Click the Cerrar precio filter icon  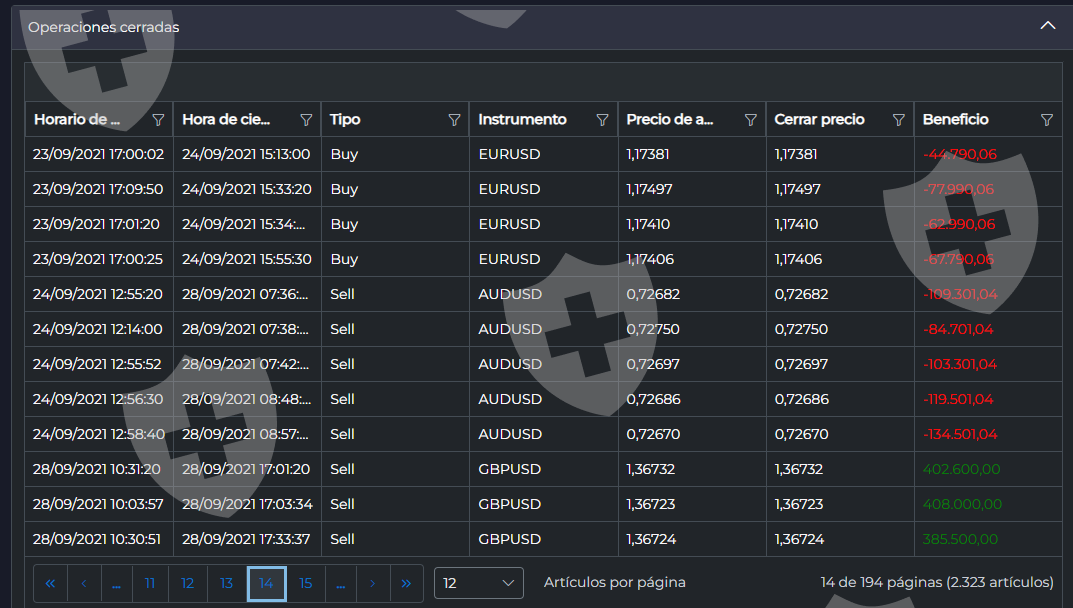pyautogui.click(x=898, y=120)
